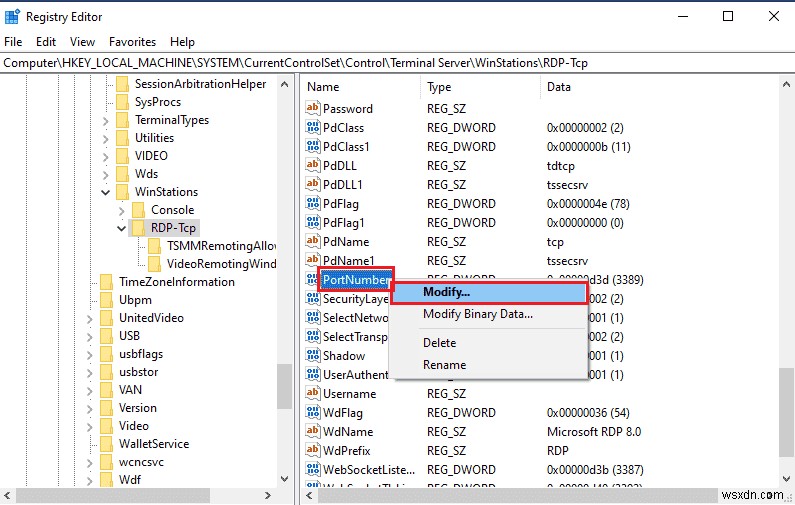Viewport: 795px width, 505px height.
Task: Click the PdName1 string value icon
Action: click(312, 260)
